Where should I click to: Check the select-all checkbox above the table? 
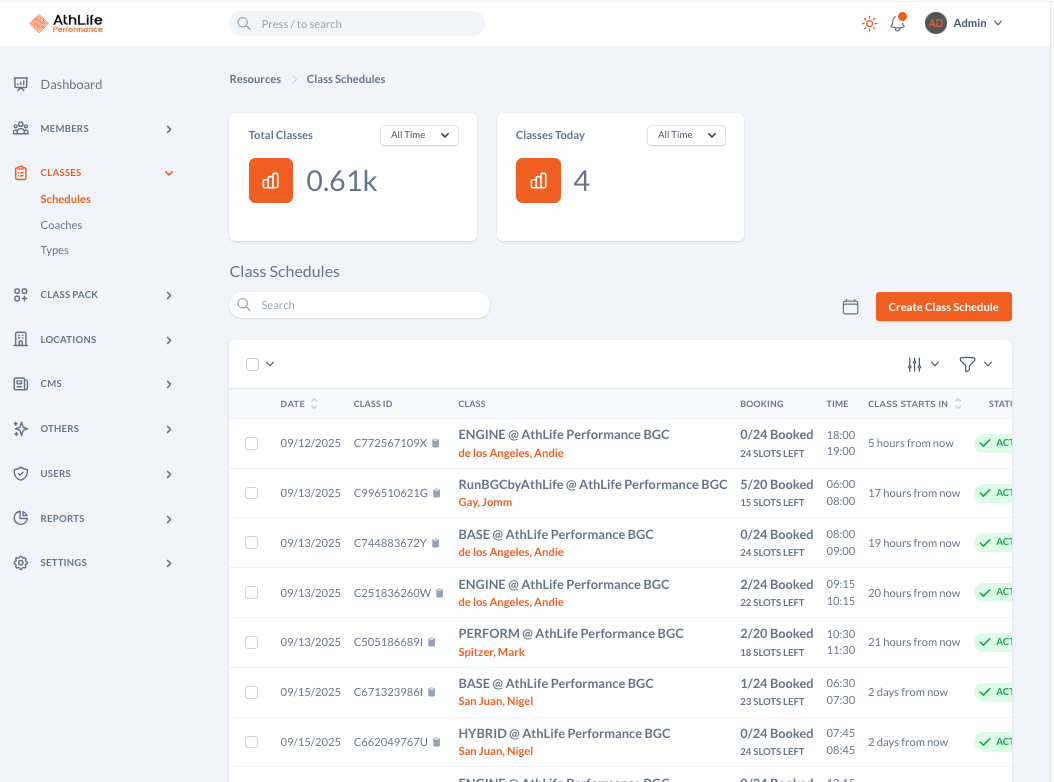tap(251, 364)
